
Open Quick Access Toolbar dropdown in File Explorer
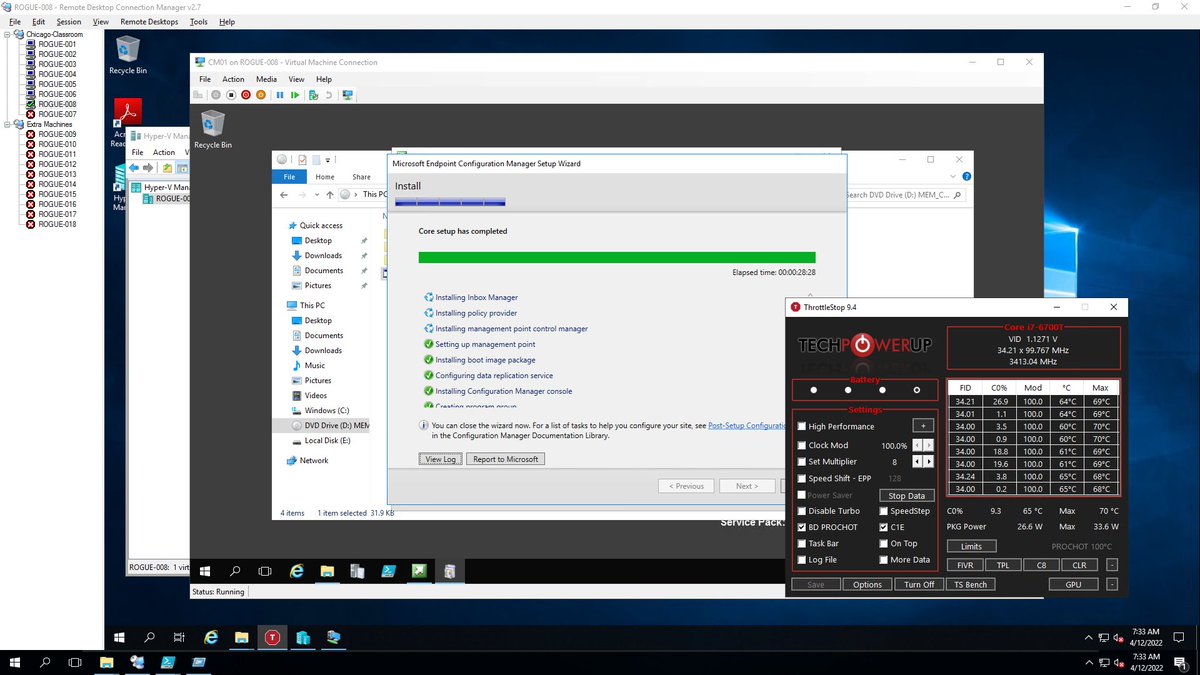[x=330, y=160]
